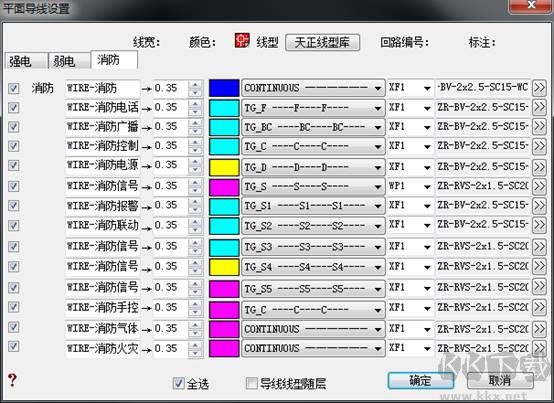
Task: Open the TG_S5 linetype dropdown
Action: coord(313,289)
